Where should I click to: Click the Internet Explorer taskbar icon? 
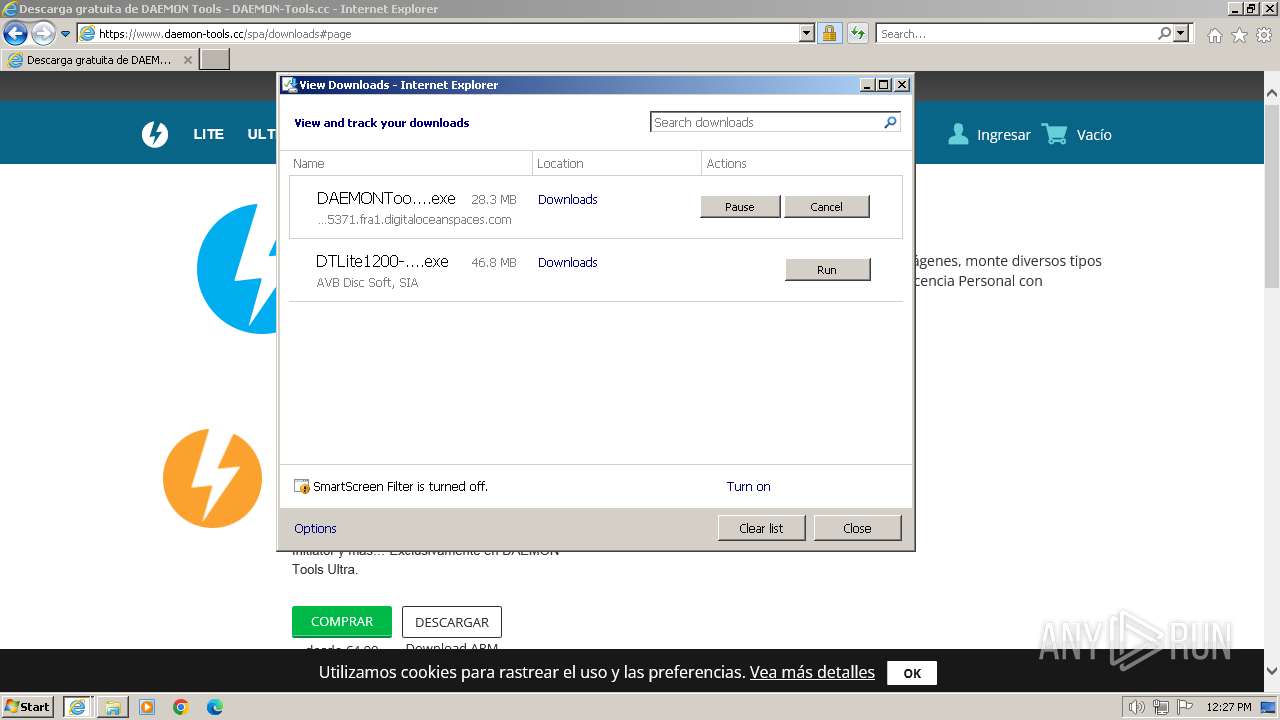pos(77,707)
